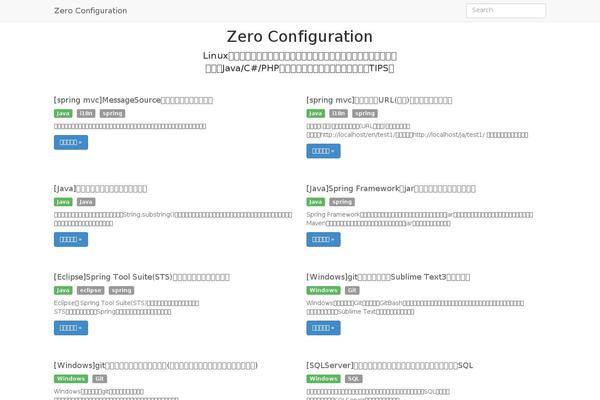
Task: Open the [SQLServer] post title
Action: [390, 365]
